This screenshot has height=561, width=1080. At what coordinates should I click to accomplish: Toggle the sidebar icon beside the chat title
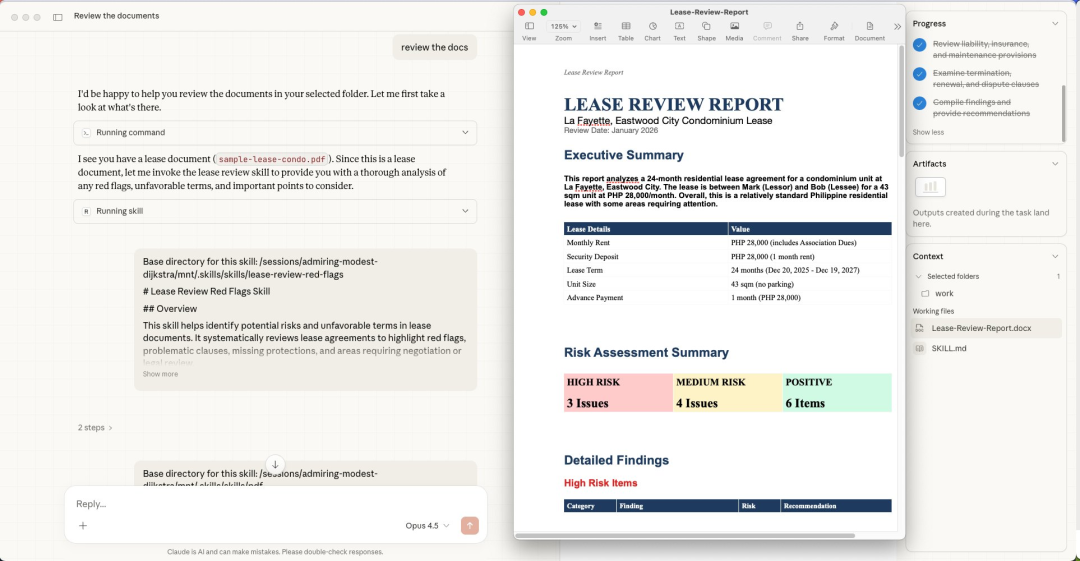click(57, 17)
